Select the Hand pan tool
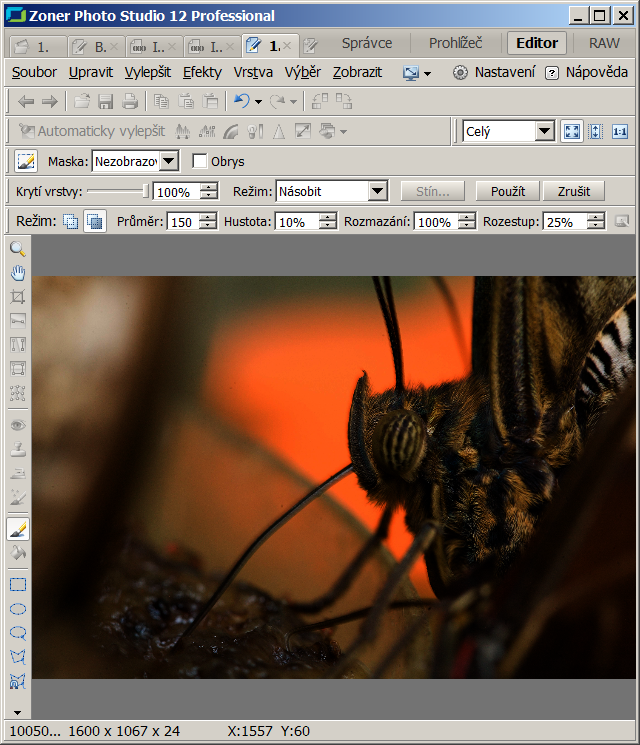Screen dimensions: 640x745 17,273
